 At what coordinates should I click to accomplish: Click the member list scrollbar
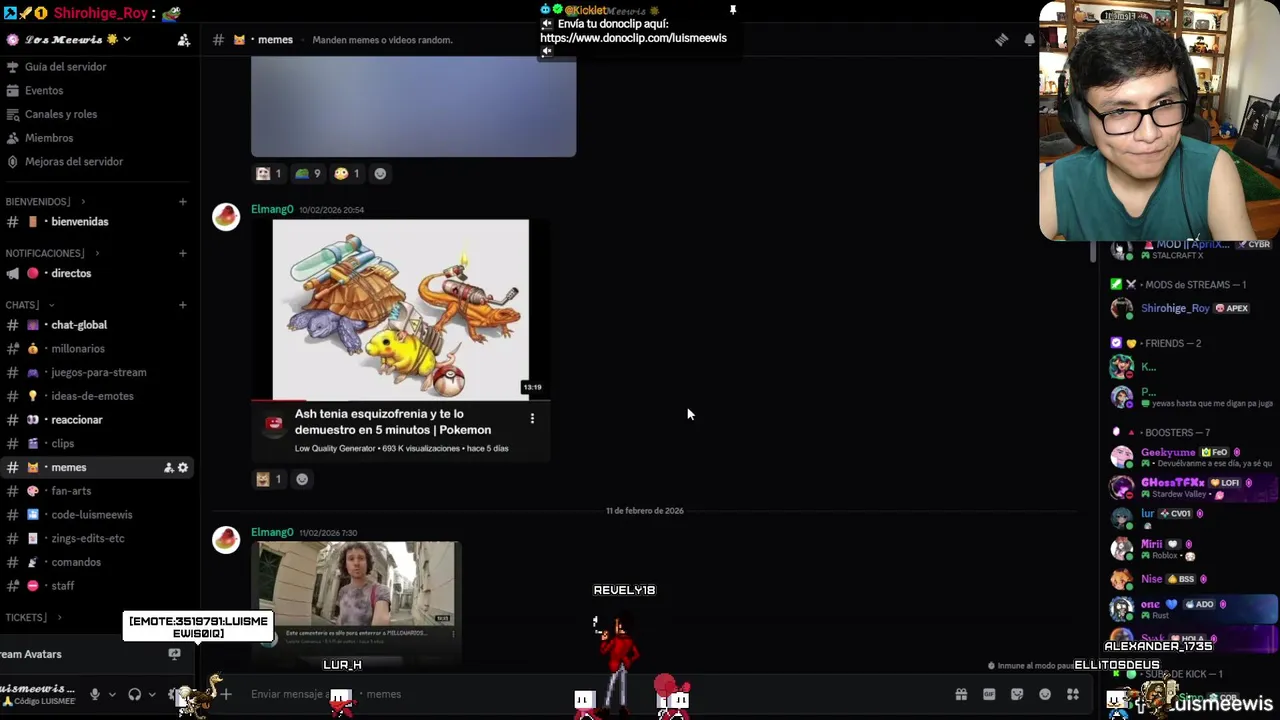coord(1093,252)
